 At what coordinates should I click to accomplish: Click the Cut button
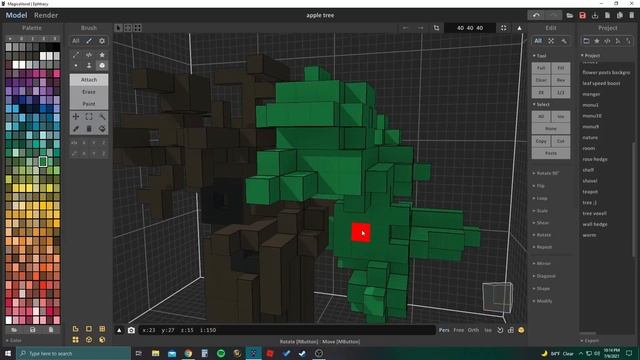pyautogui.click(x=561, y=141)
